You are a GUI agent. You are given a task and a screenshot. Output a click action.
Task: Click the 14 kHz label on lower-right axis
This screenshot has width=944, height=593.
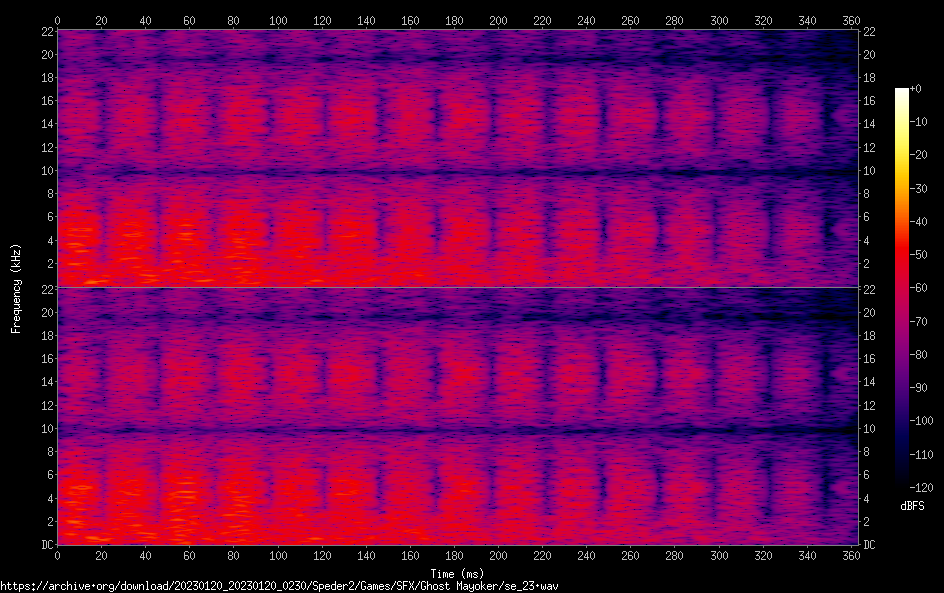click(x=870, y=383)
